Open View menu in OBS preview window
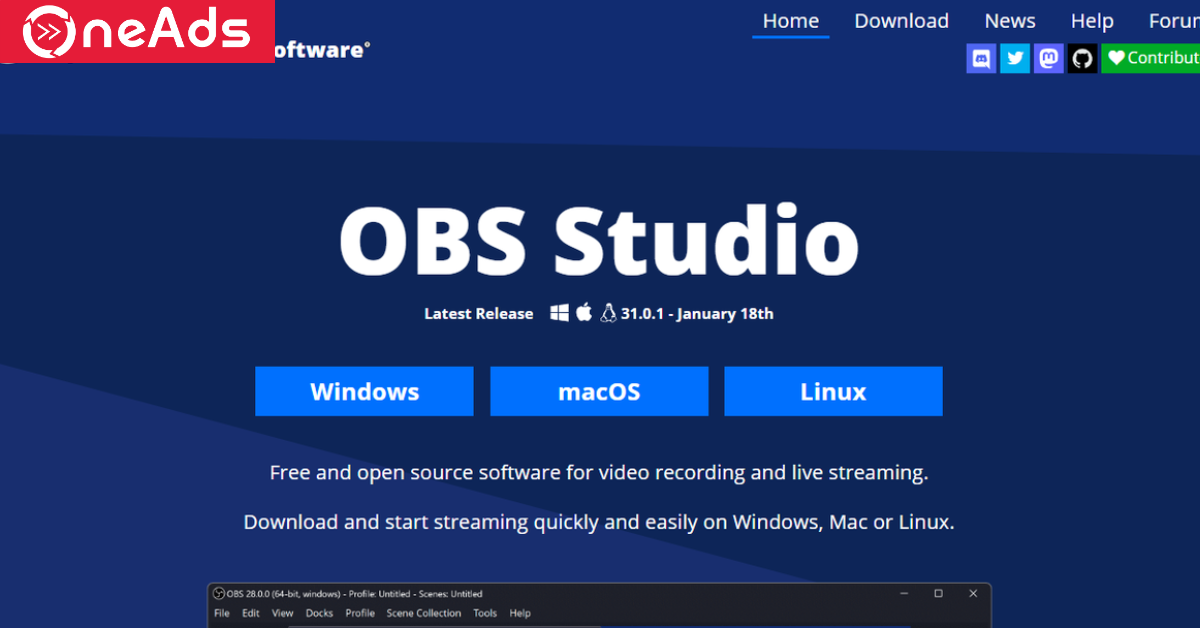This screenshot has width=1200, height=628. (283, 613)
